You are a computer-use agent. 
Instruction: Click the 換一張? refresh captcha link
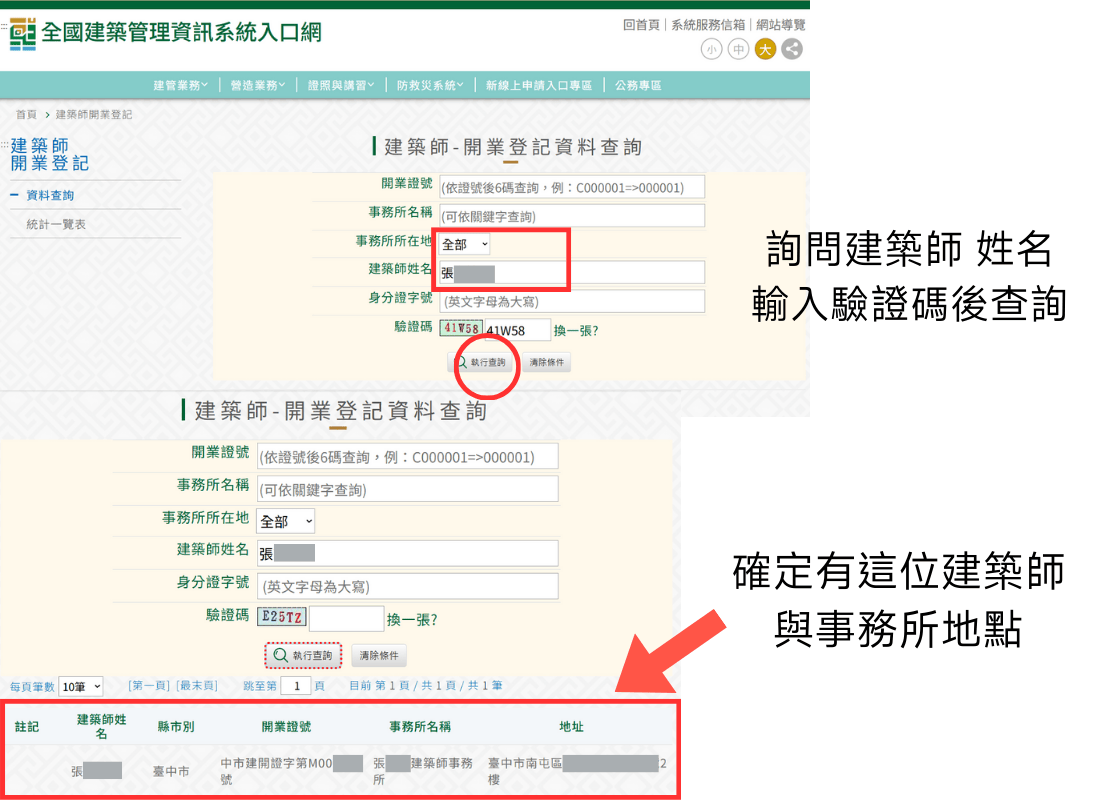point(577,330)
